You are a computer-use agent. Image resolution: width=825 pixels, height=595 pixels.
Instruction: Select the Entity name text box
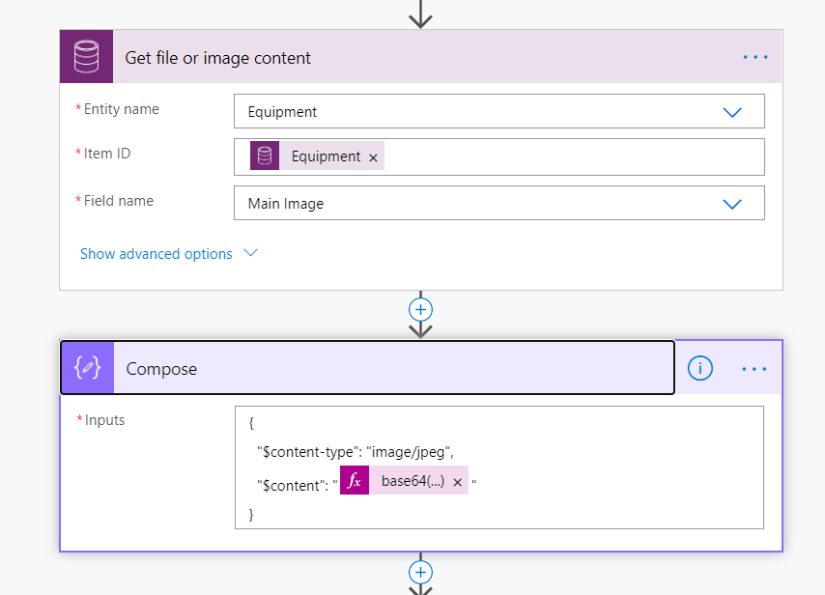click(450, 111)
